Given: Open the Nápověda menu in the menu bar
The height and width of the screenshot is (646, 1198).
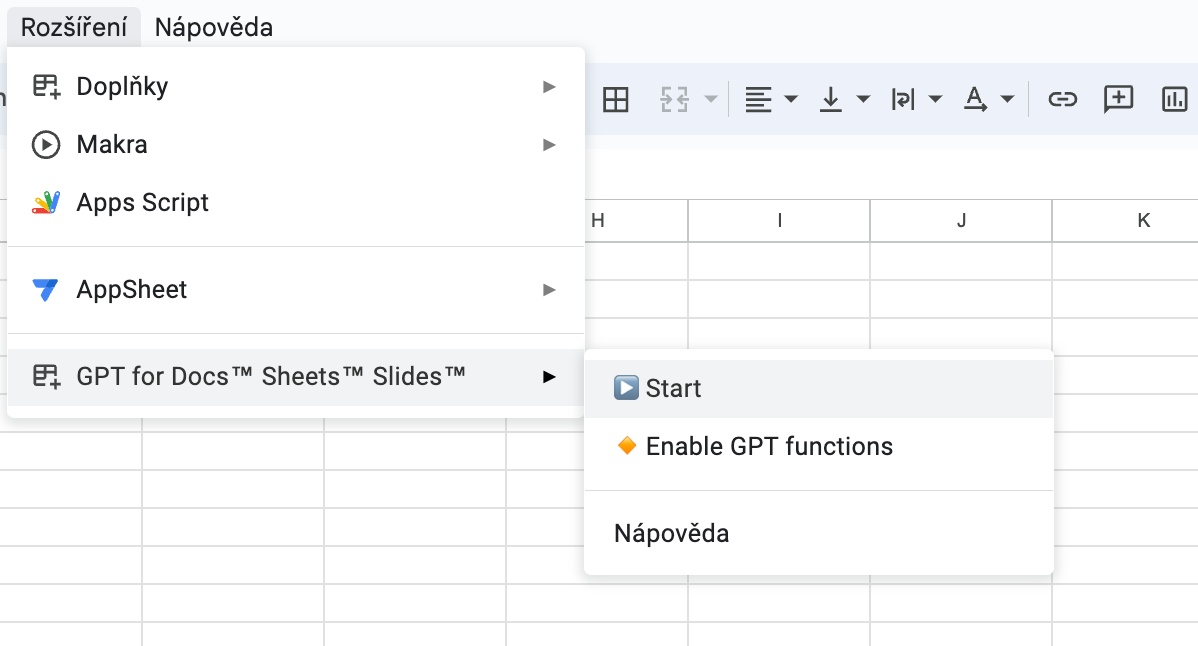Looking at the screenshot, I should [x=214, y=27].
